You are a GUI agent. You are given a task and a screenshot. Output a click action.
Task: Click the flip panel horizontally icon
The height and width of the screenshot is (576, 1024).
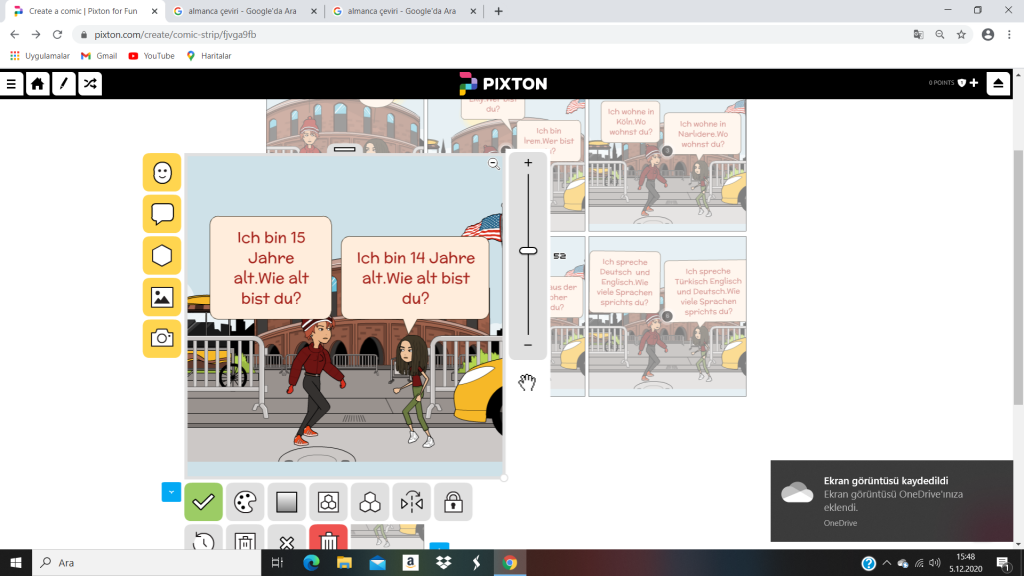point(411,502)
